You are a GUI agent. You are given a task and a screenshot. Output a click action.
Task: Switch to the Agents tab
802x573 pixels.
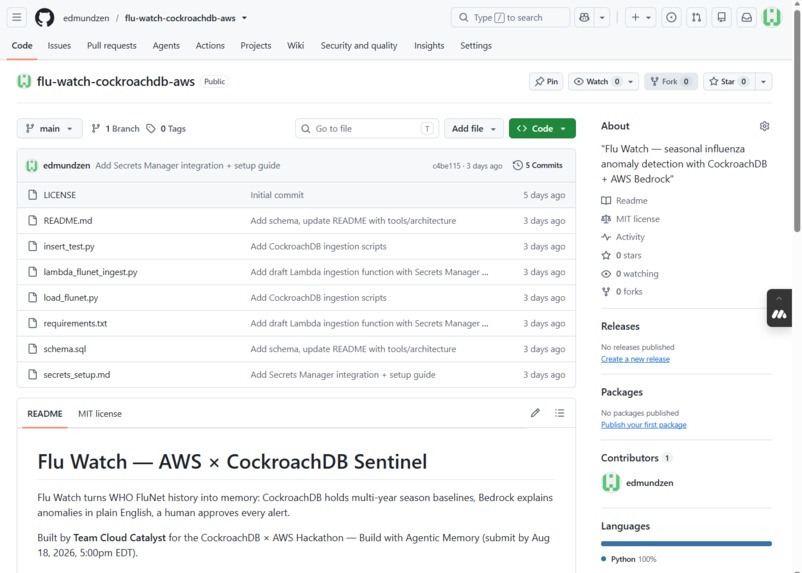[x=166, y=46]
